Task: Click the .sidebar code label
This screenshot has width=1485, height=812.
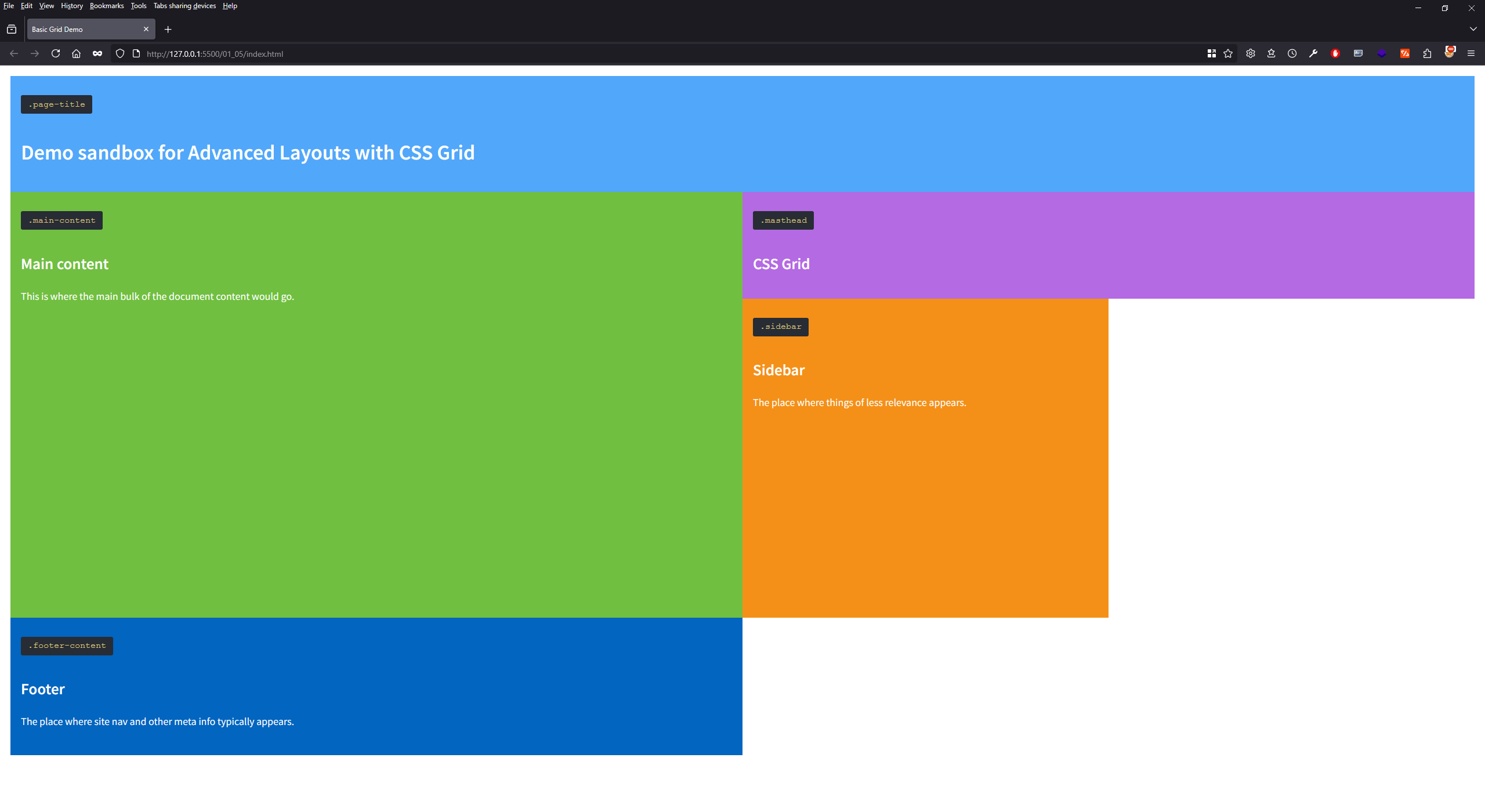Action: [780, 327]
